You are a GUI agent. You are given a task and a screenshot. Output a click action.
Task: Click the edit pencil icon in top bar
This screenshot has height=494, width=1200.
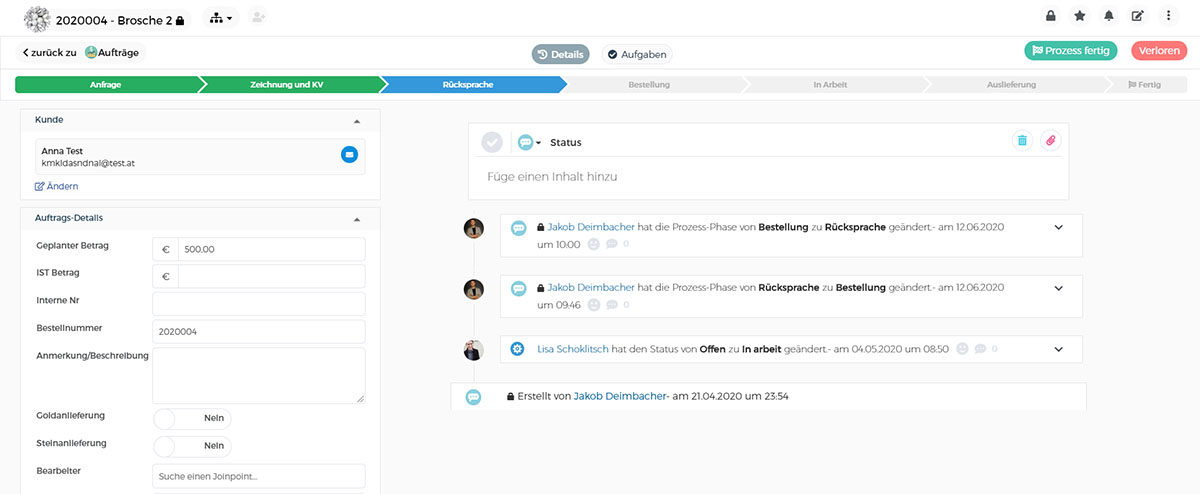point(1138,16)
